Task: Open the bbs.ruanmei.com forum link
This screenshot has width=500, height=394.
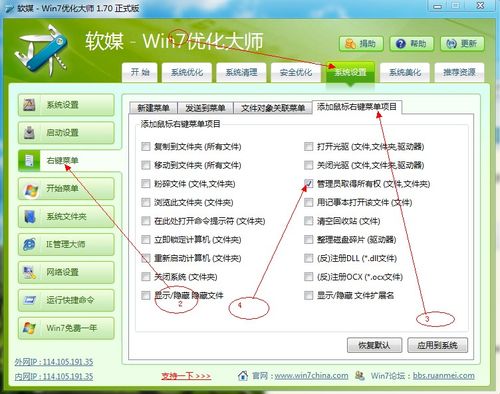Action: (x=444, y=376)
